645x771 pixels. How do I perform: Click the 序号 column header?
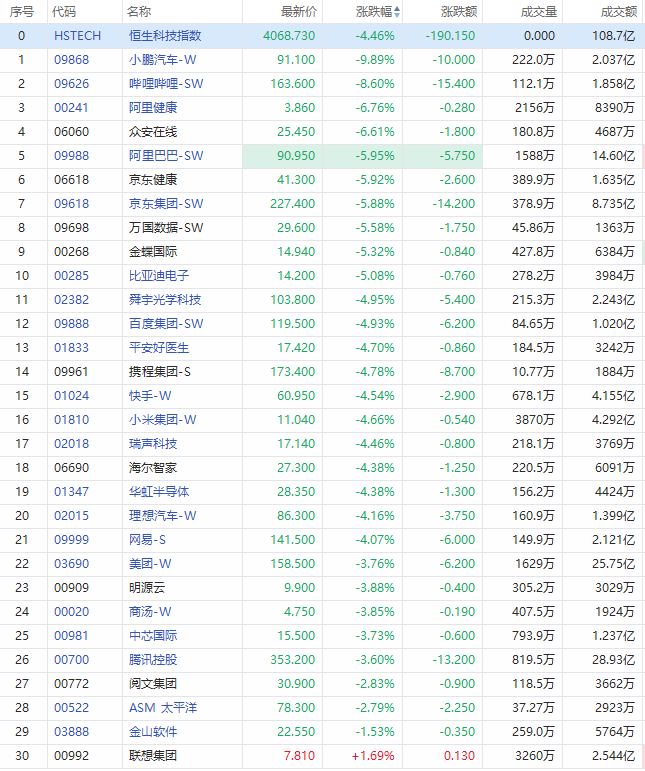pos(22,12)
